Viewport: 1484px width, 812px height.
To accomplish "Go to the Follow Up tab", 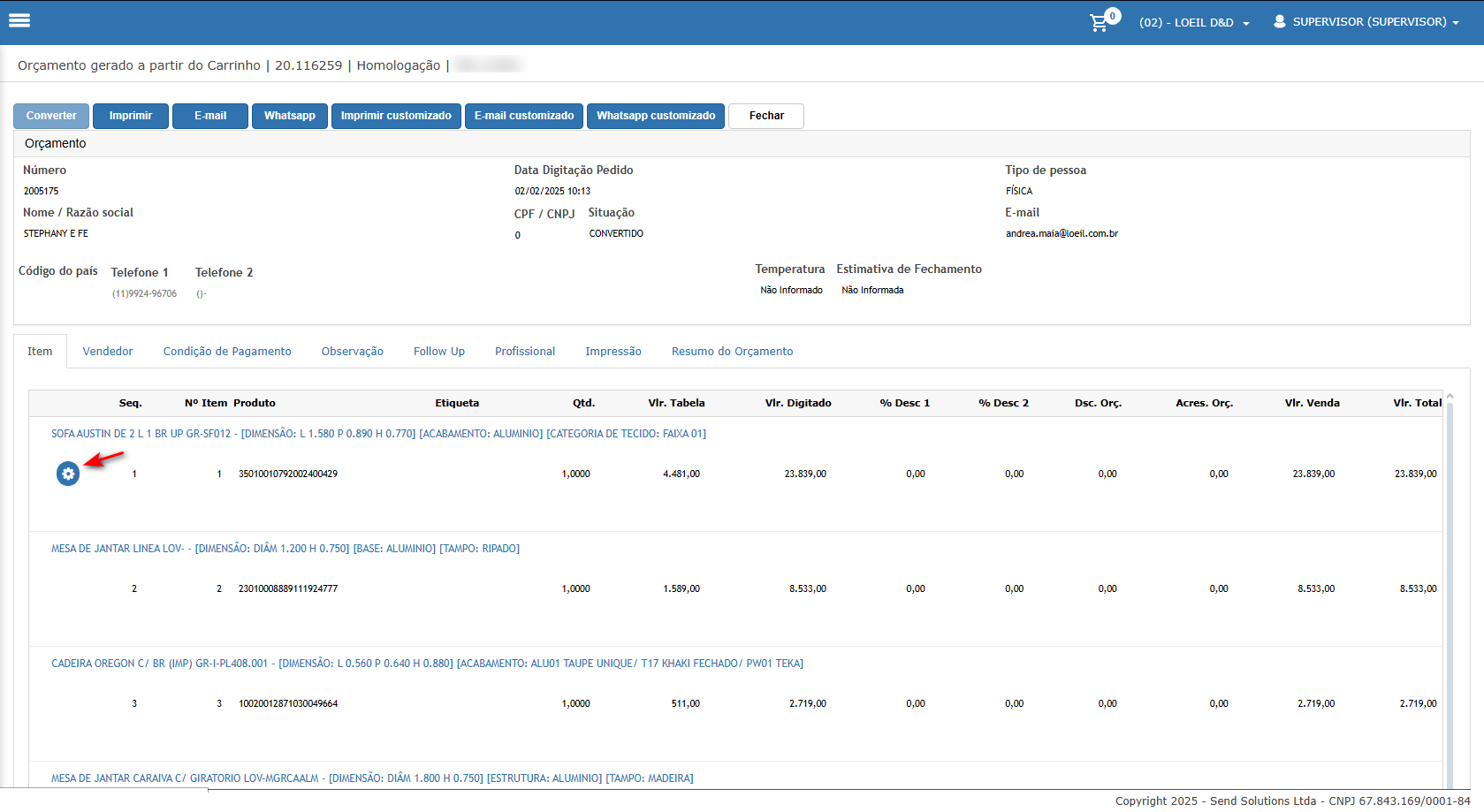I will tap(439, 351).
